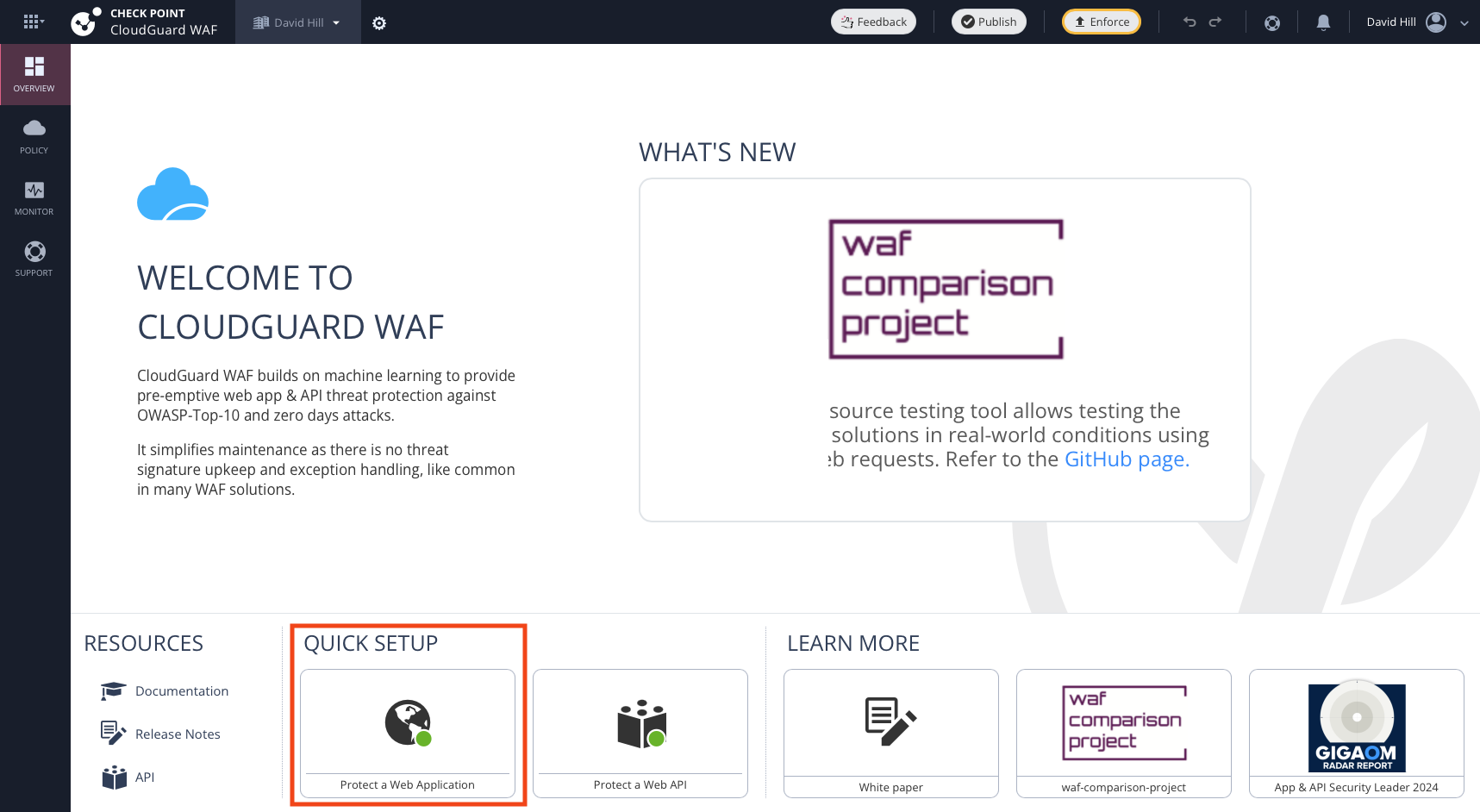Open the apps grid menu
The height and width of the screenshot is (812, 1480).
coord(34,22)
